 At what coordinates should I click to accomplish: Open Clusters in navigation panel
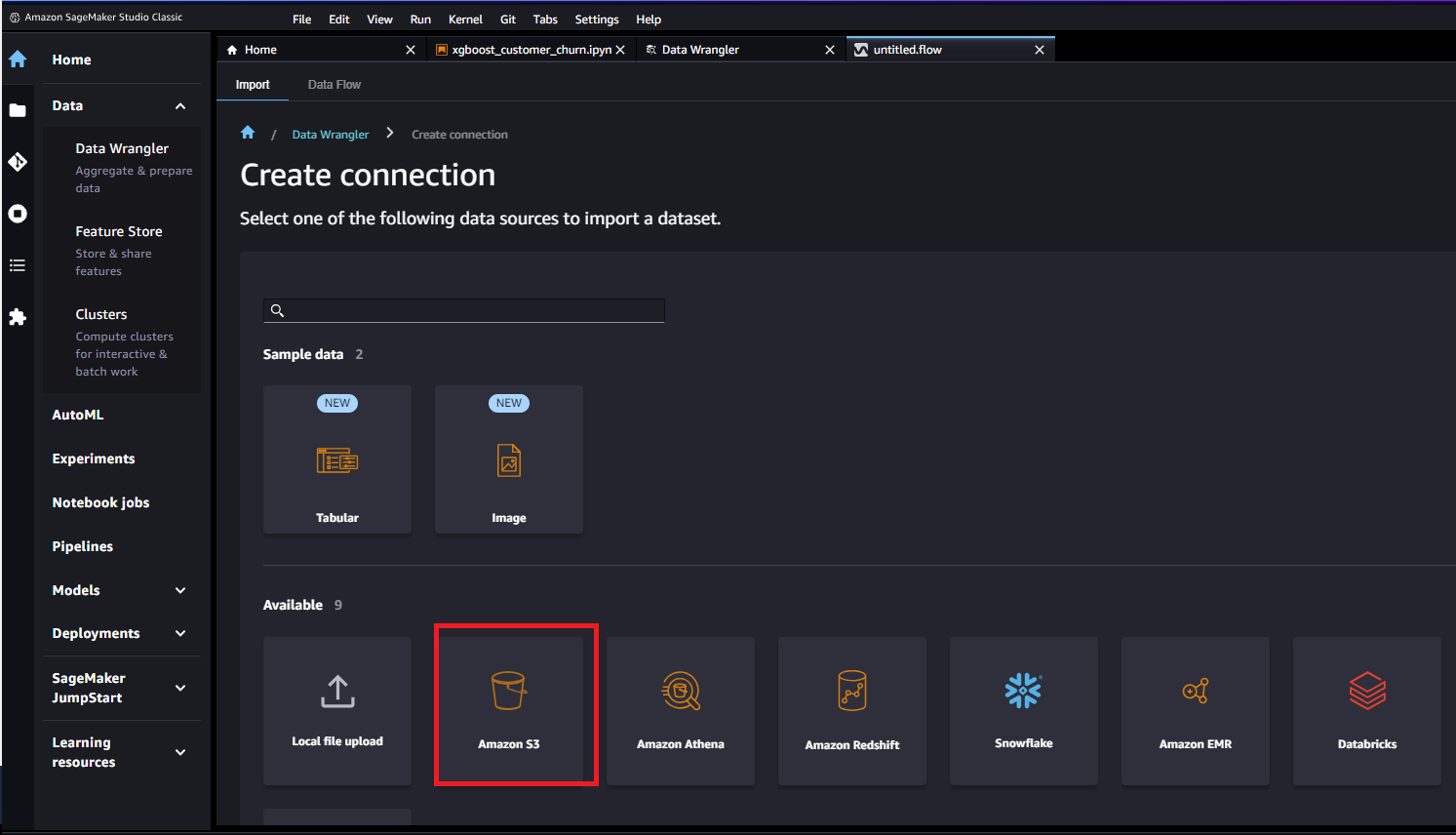click(x=101, y=314)
